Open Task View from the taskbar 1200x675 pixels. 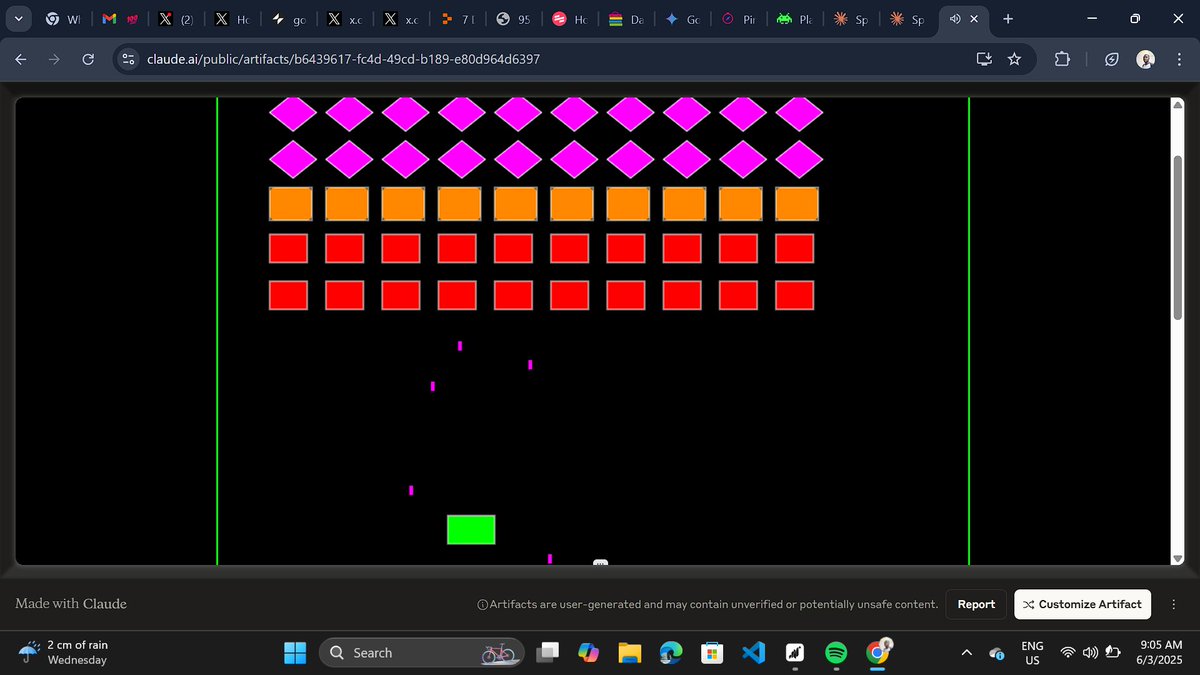[549, 653]
